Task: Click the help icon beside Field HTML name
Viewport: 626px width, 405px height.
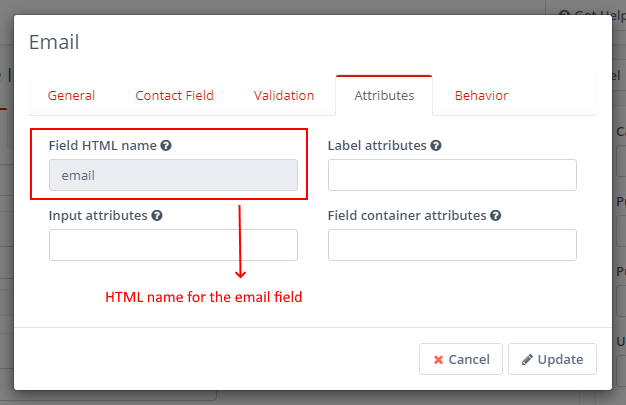Action: click(x=166, y=145)
